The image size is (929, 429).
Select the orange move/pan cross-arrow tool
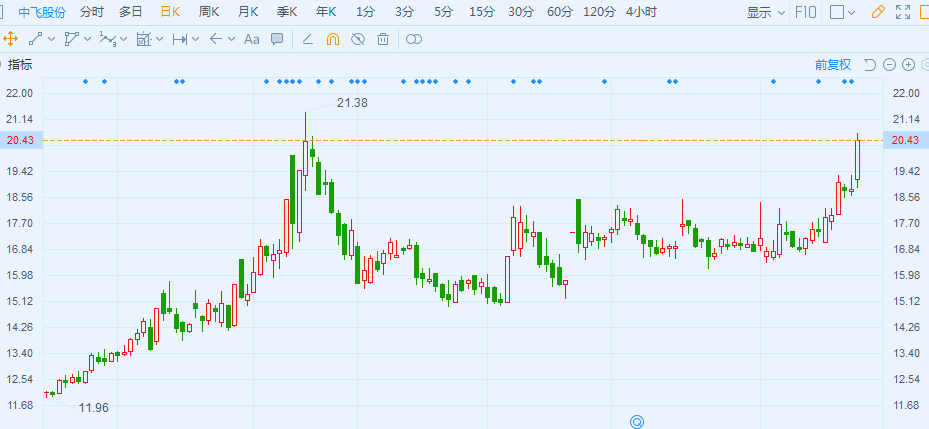(11, 40)
